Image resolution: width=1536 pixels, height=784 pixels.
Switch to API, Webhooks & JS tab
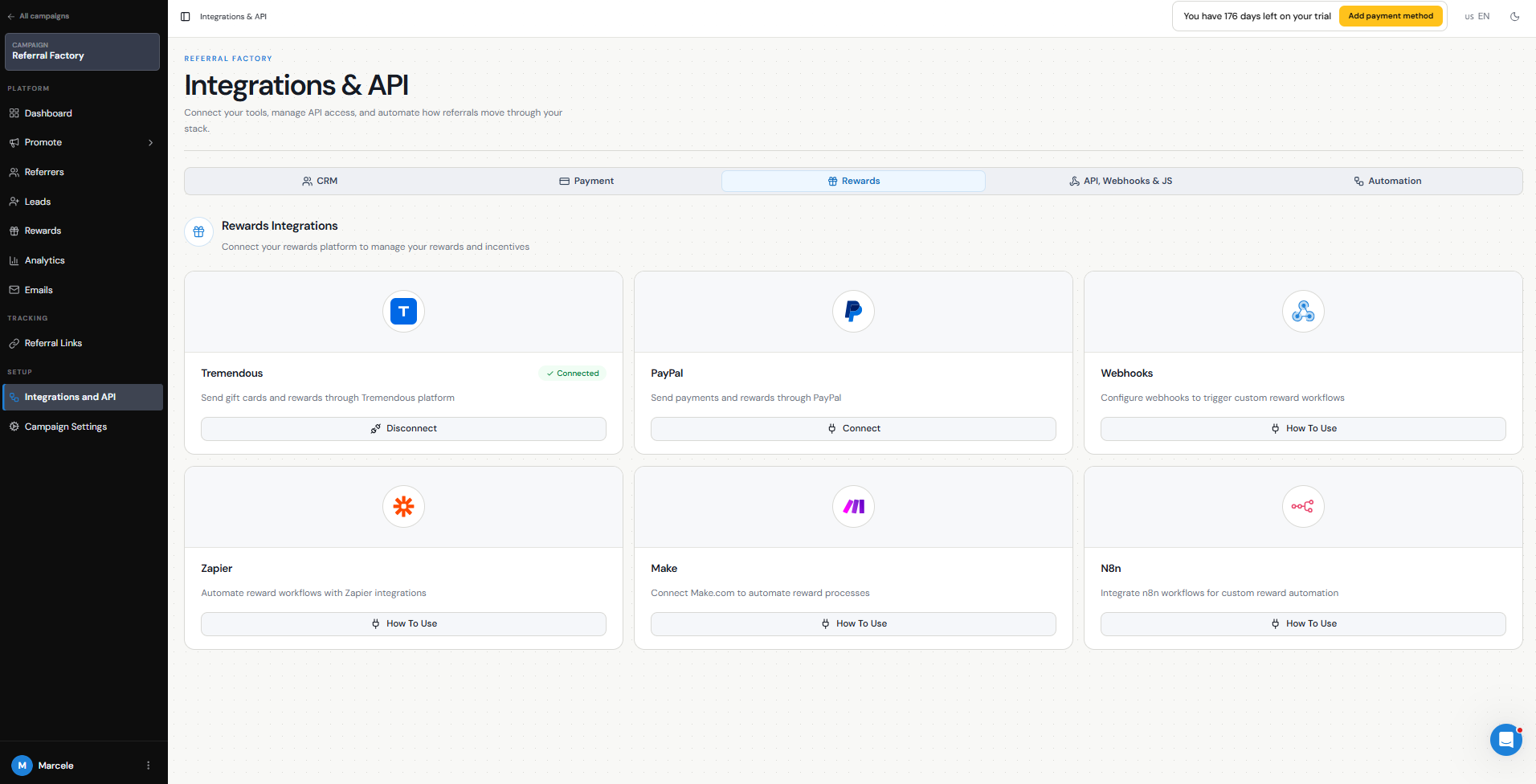pyautogui.click(x=1121, y=181)
